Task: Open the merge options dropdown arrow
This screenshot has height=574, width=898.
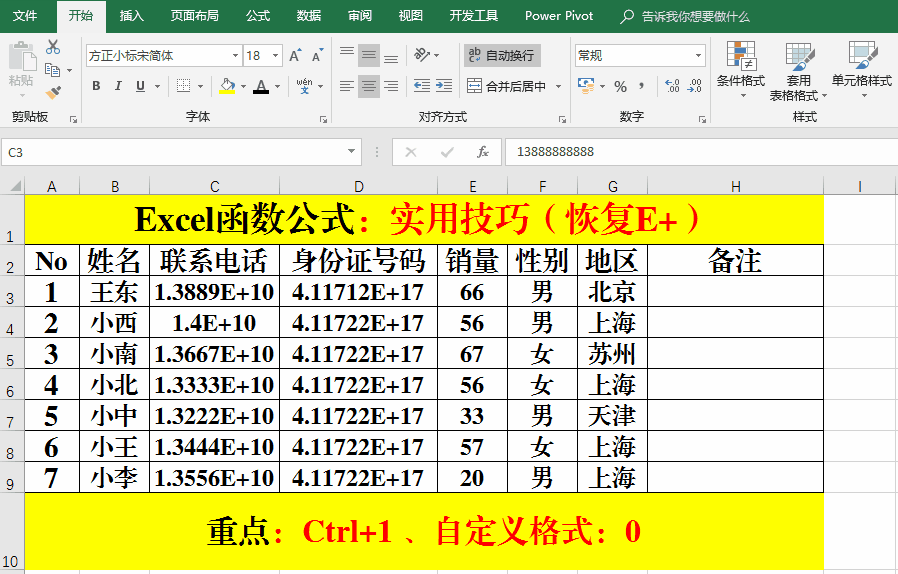Action: coord(558,87)
